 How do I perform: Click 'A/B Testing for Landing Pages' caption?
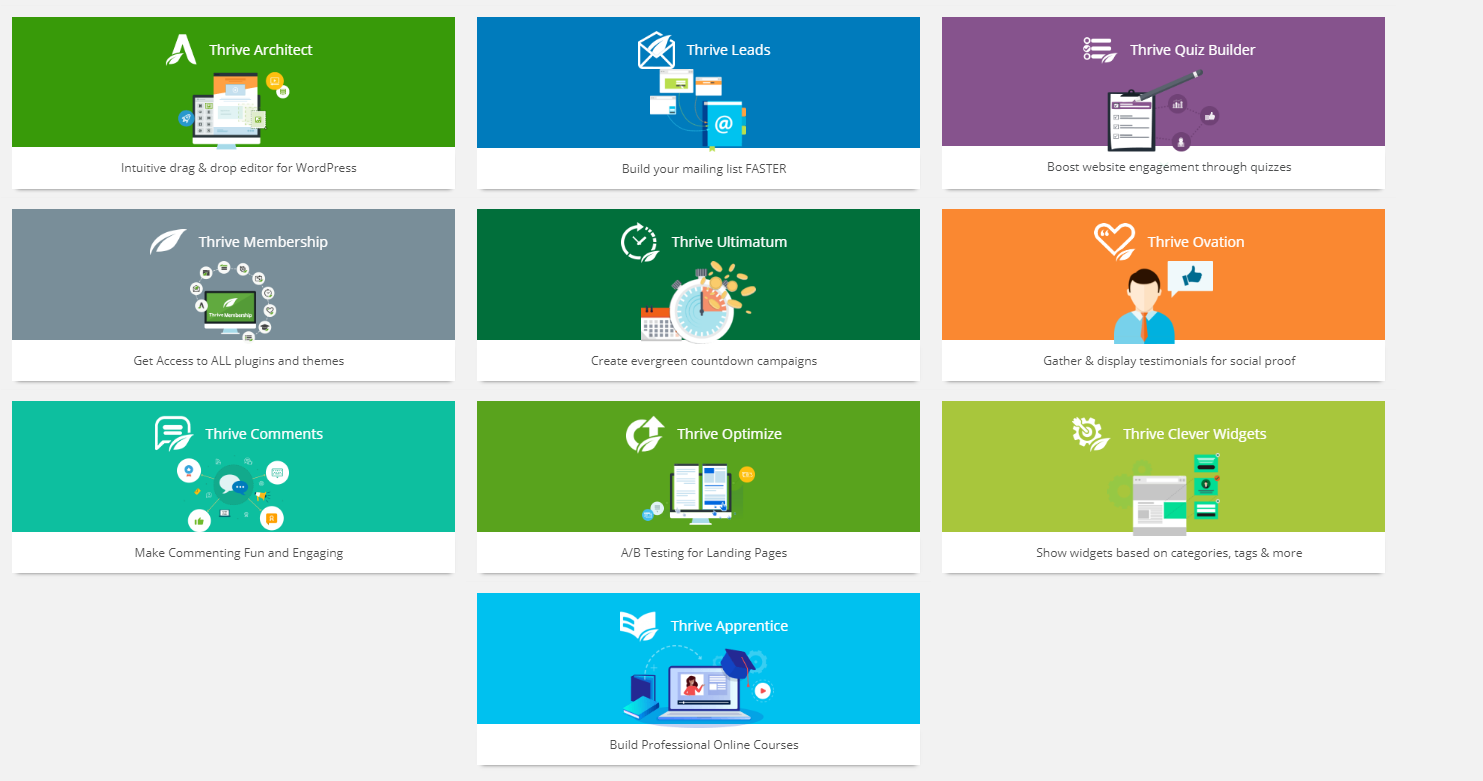704,553
